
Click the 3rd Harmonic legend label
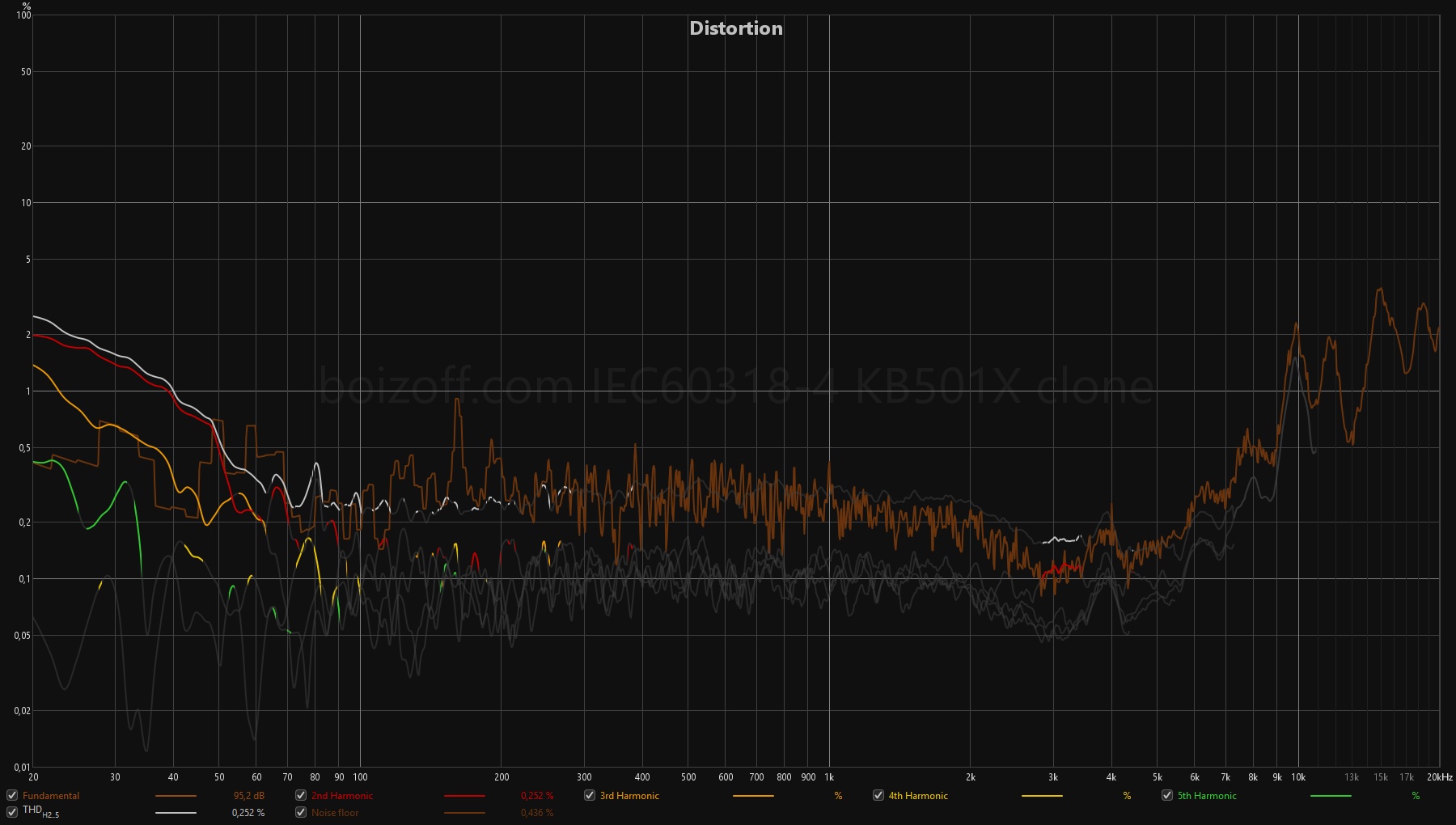coord(629,796)
